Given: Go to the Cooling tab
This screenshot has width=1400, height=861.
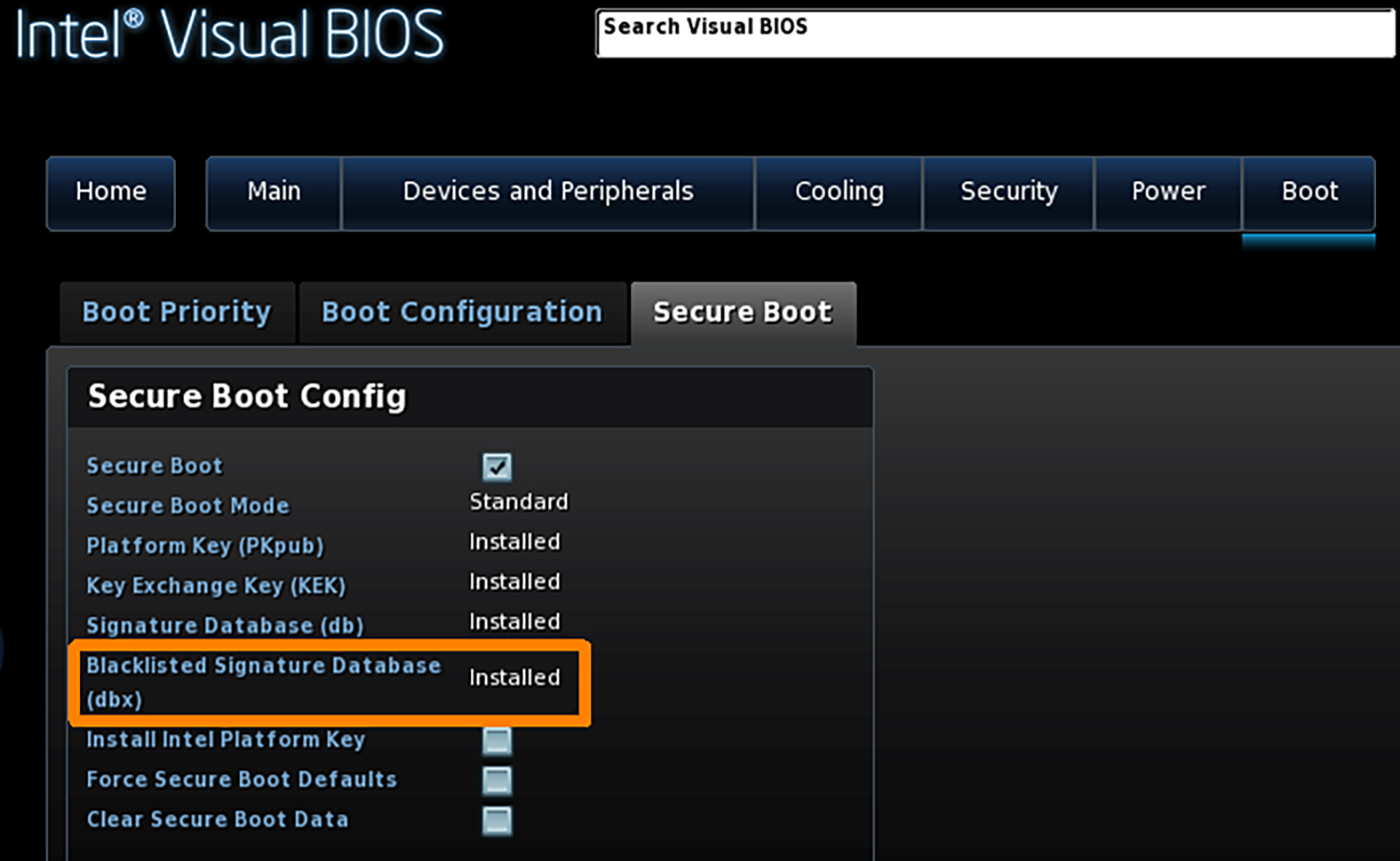Looking at the screenshot, I should [x=839, y=192].
